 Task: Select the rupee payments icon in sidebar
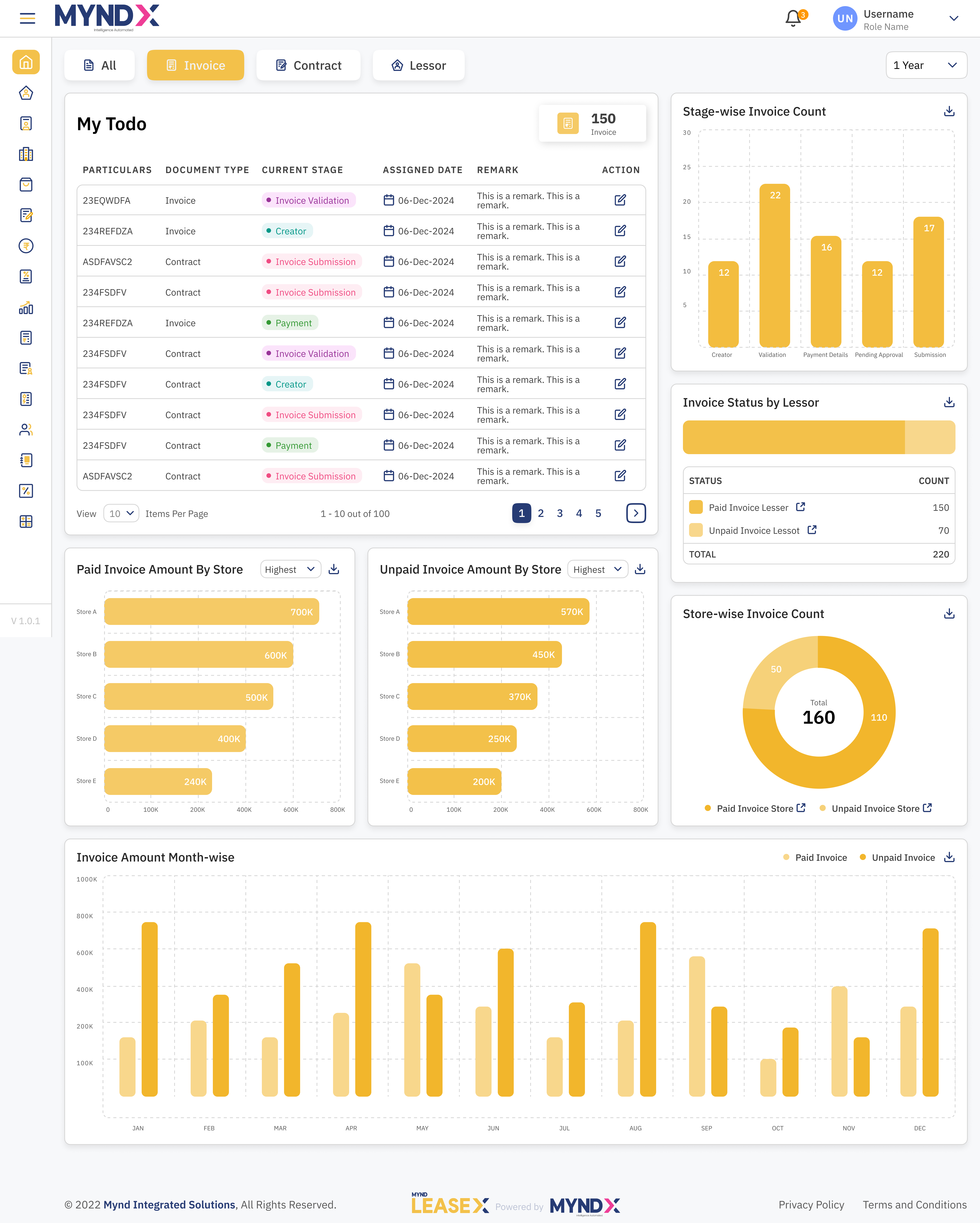(x=26, y=246)
